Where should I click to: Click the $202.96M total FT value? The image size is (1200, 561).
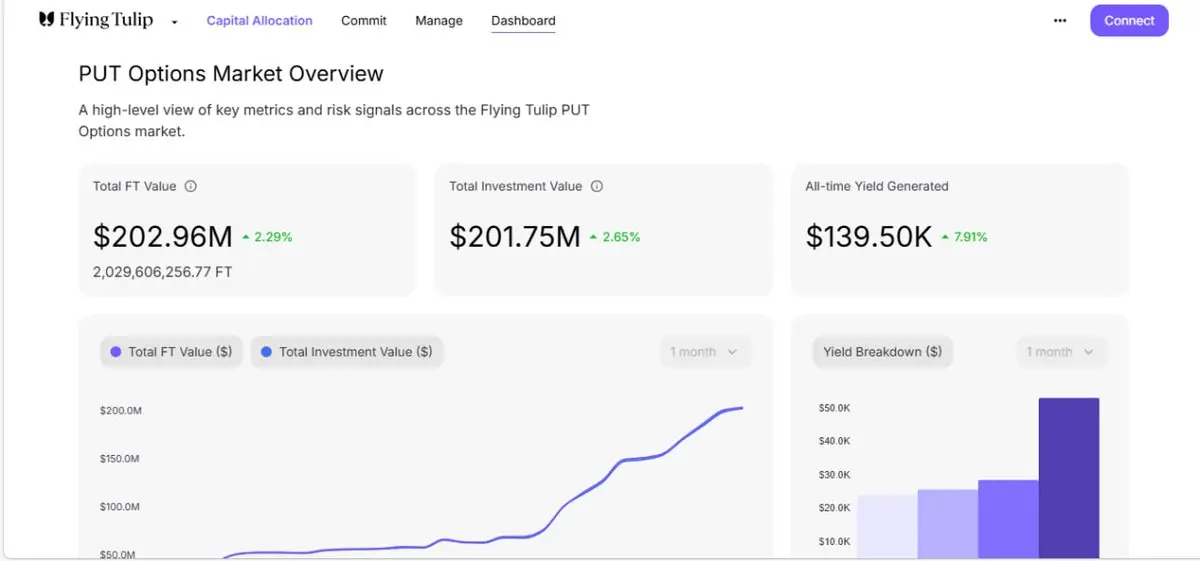[163, 237]
